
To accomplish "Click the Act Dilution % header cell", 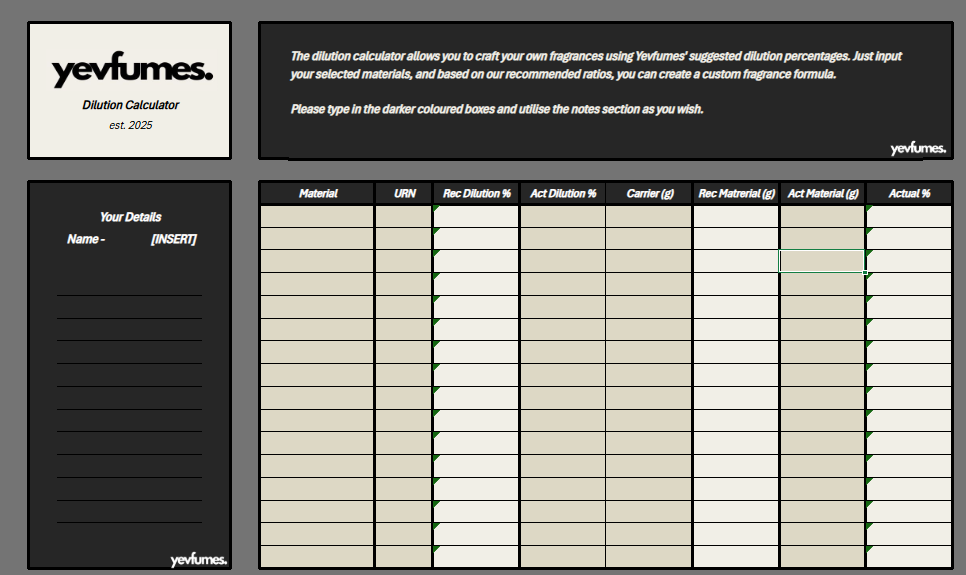I will point(562,193).
